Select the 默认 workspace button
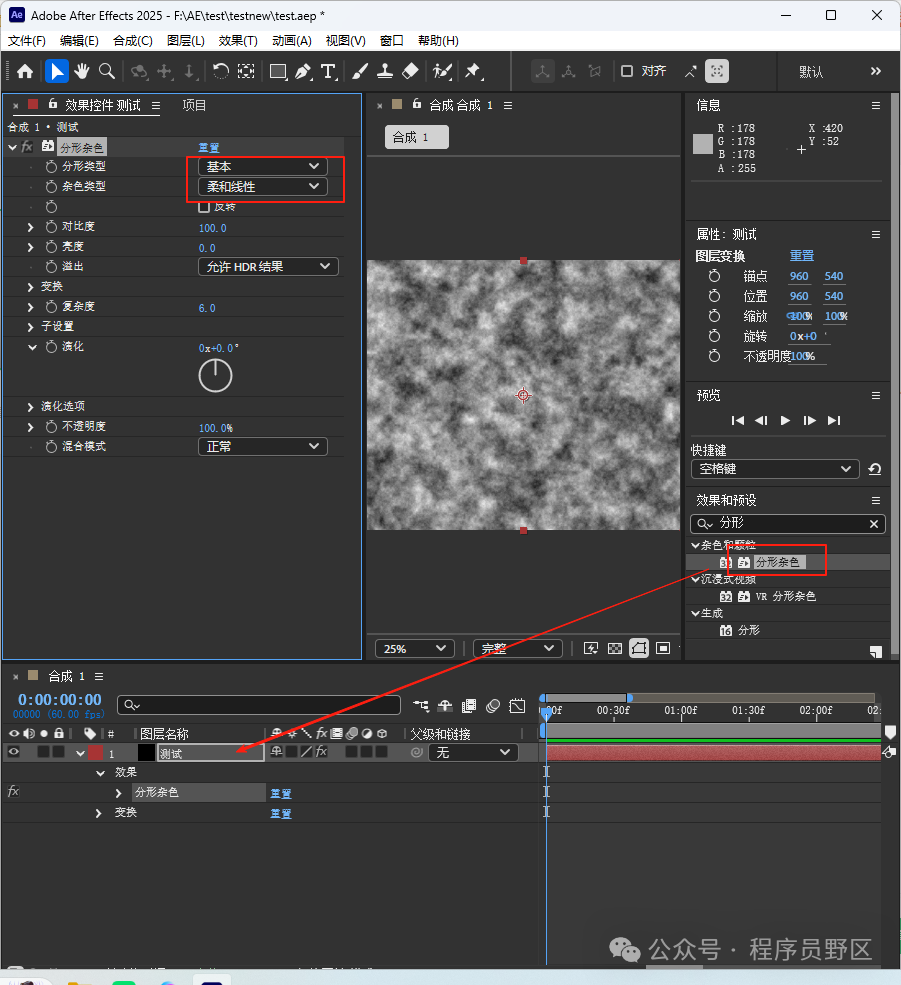Viewport: 901px width, 985px height. coord(811,72)
